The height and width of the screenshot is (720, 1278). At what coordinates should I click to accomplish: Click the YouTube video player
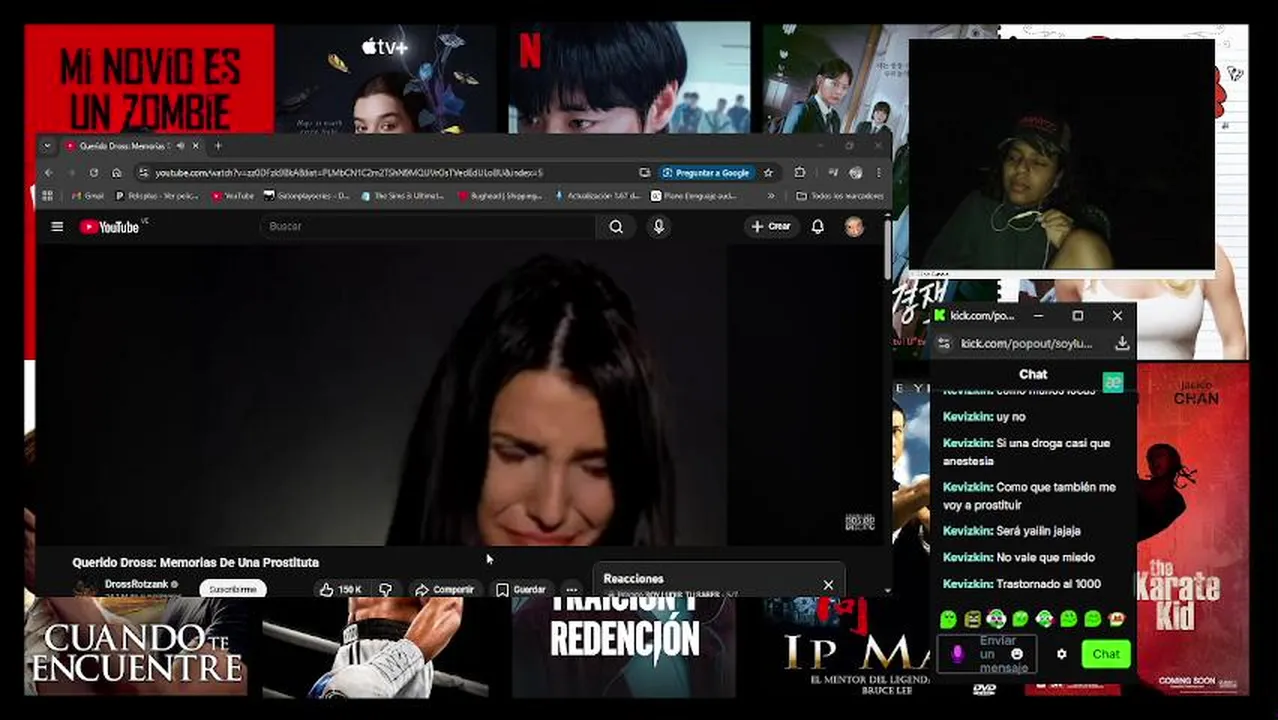click(461, 395)
